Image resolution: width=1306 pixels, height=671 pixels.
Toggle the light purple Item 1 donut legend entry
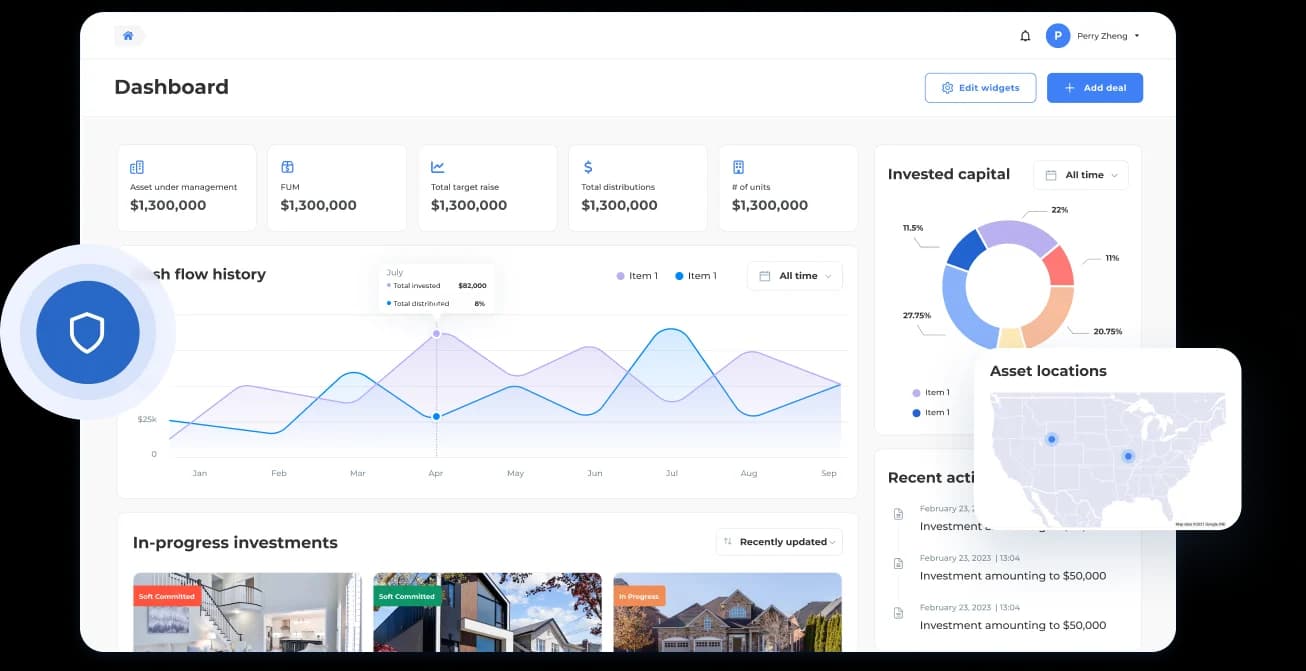pos(930,393)
